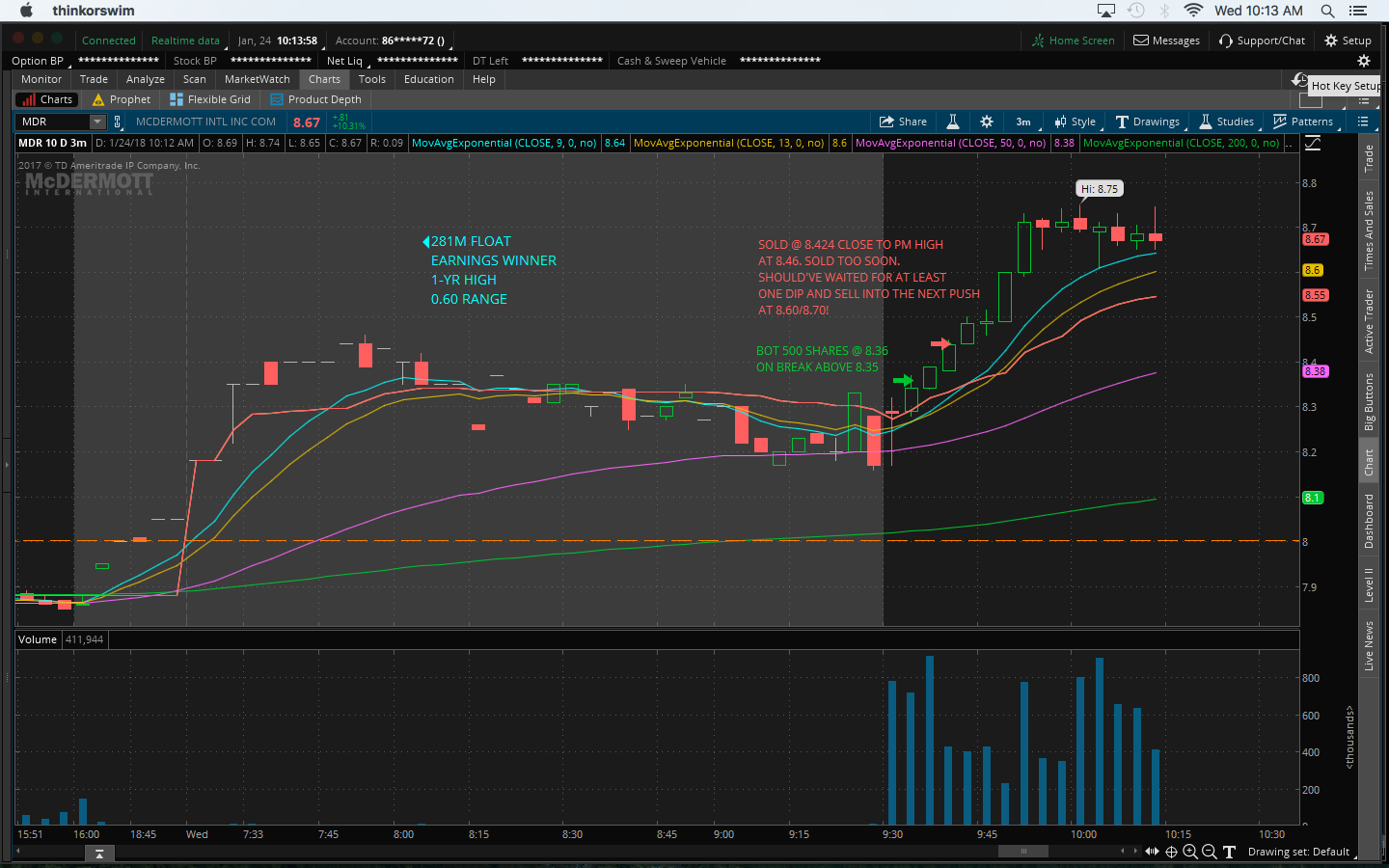Activate the crosshair pan tool
The width and height of the screenshot is (1389, 868).
(x=1171, y=852)
